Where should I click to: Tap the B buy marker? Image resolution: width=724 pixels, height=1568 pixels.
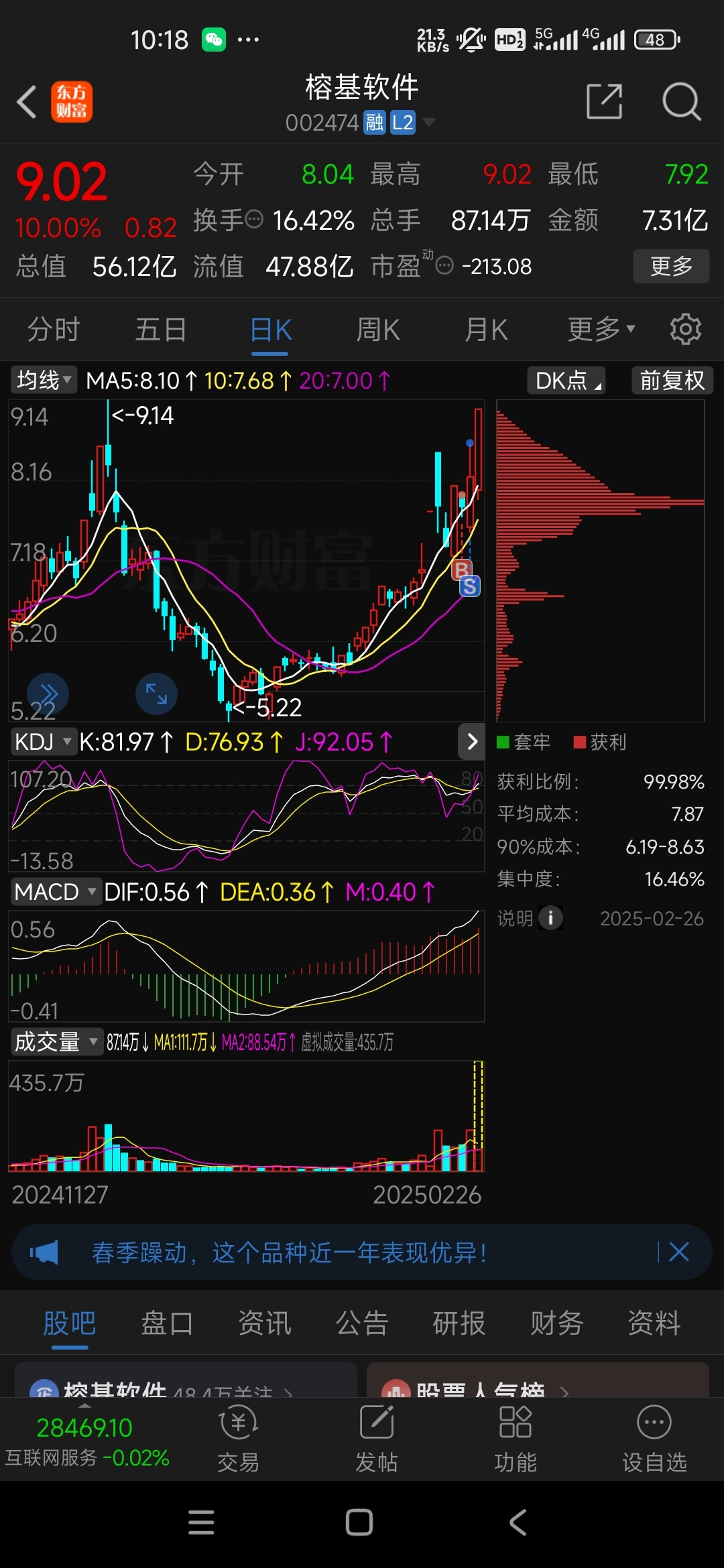pyautogui.click(x=462, y=570)
